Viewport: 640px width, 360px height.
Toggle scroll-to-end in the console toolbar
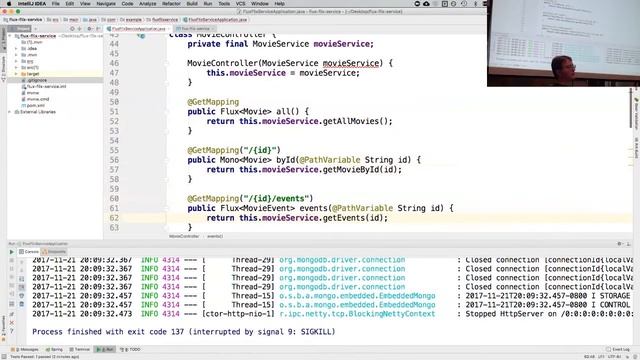(x=22, y=287)
